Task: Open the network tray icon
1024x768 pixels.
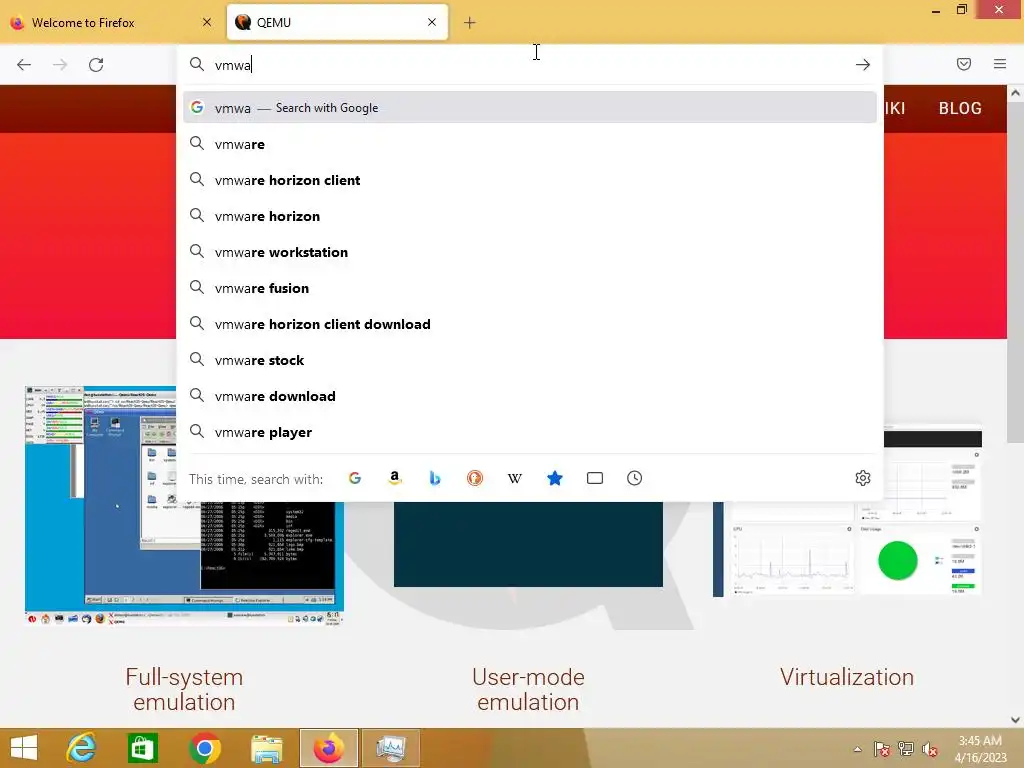Action: tap(906, 749)
